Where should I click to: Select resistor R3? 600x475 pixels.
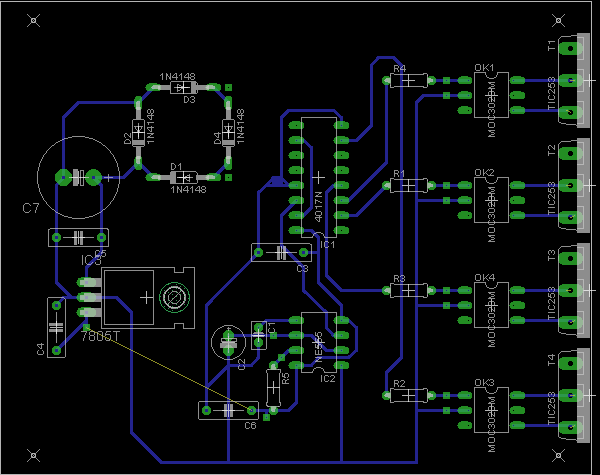click(409, 291)
